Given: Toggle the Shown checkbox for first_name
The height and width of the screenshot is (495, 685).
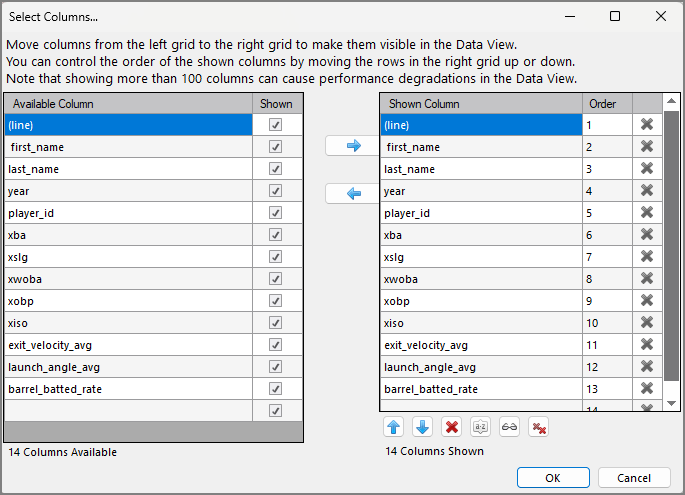Looking at the screenshot, I should (275, 147).
